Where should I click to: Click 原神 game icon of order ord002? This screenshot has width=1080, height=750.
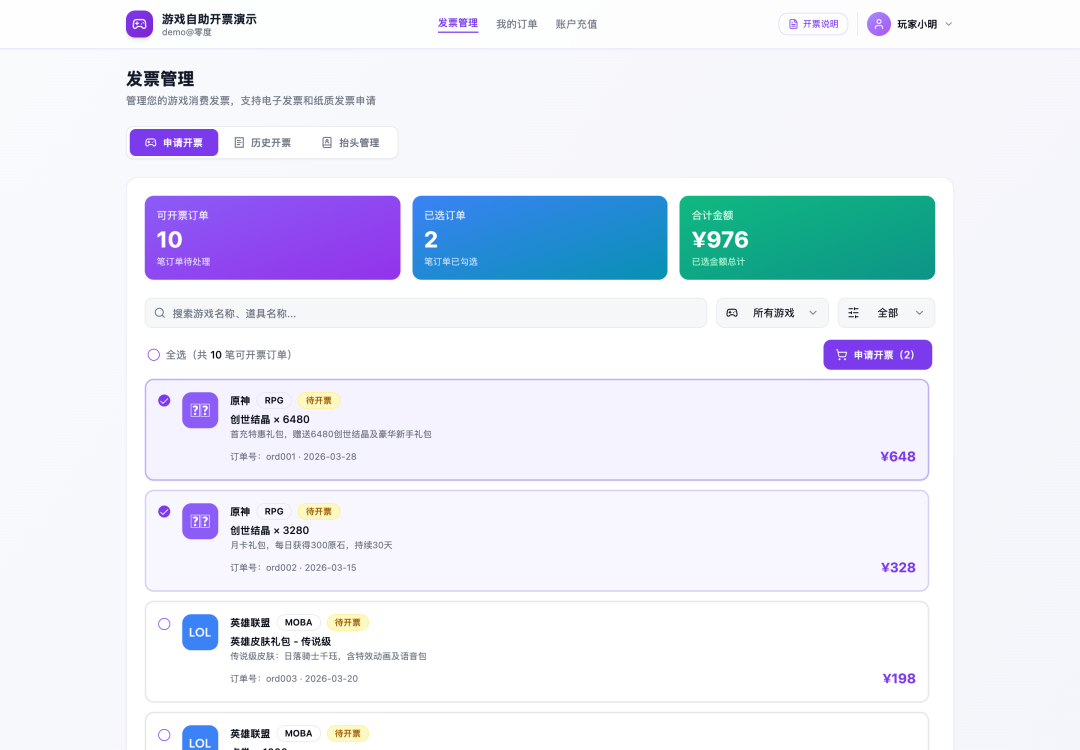click(x=200, y=521)
